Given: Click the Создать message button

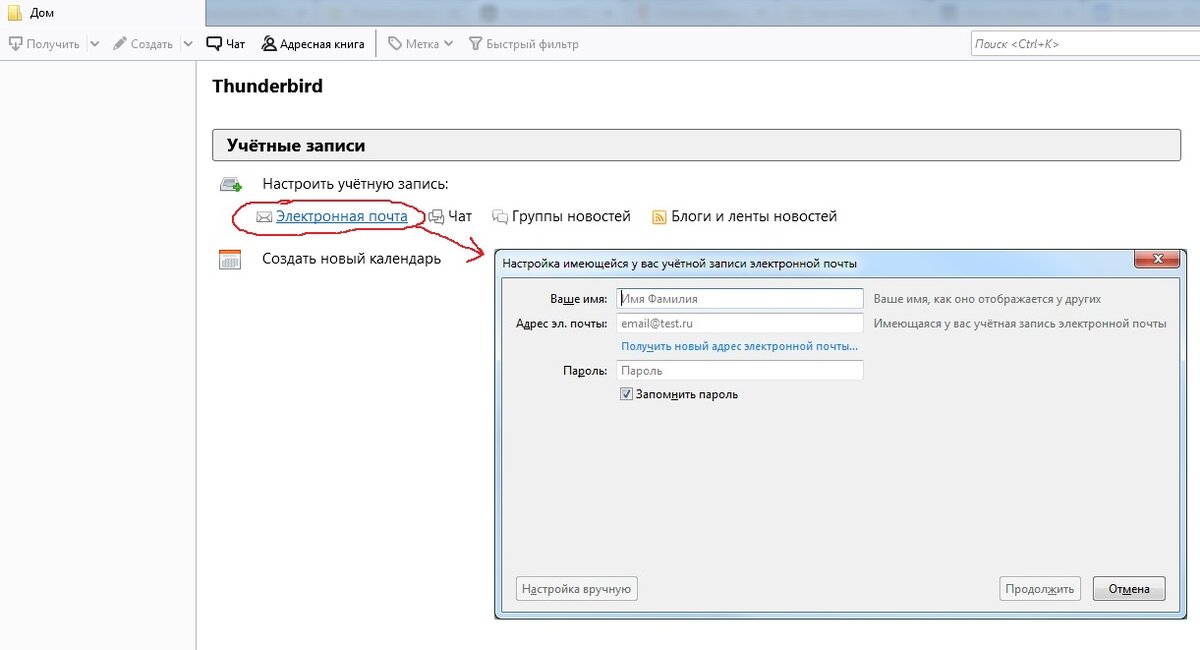Looking at the screenshot, I should (142, 44).
